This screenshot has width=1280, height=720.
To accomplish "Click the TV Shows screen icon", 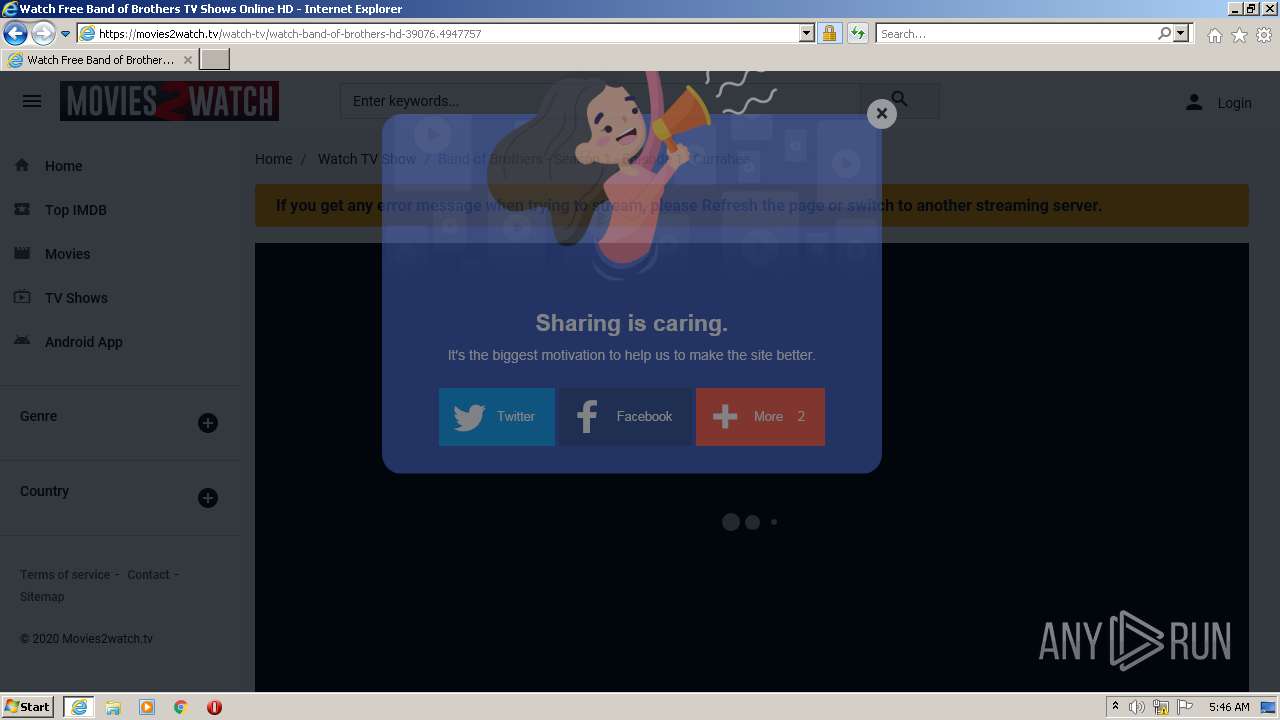I will pos(22,297).
